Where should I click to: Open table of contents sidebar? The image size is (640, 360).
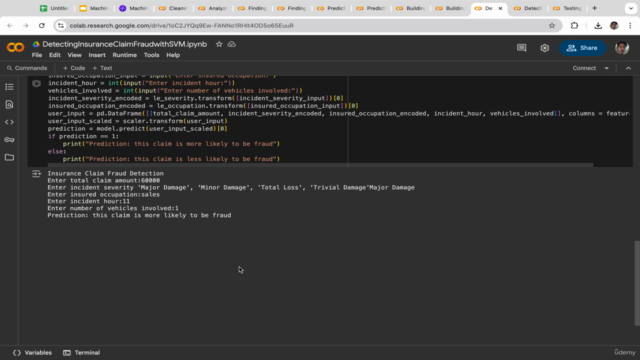point(9,87)
